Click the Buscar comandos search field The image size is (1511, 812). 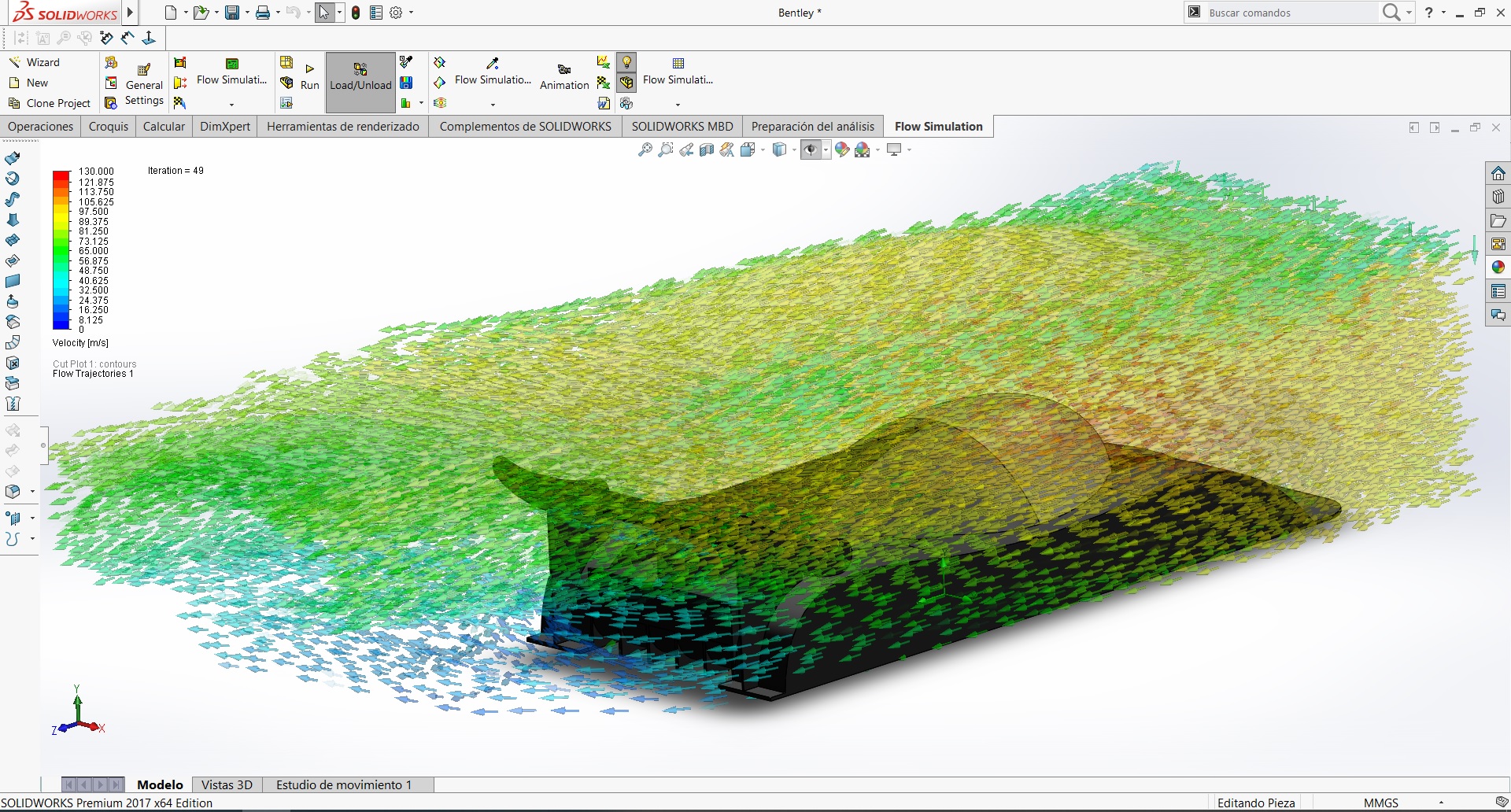tap(1292, 13)
